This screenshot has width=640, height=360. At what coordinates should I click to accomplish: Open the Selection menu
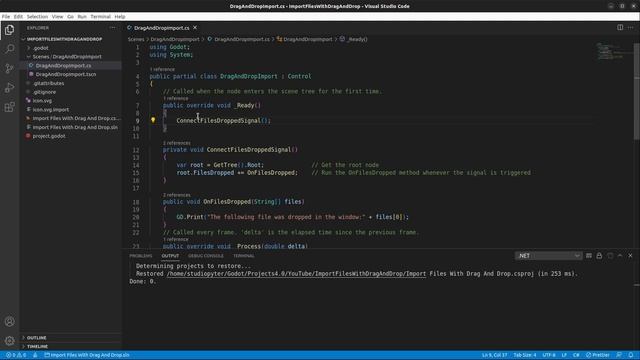click(37, 16)
